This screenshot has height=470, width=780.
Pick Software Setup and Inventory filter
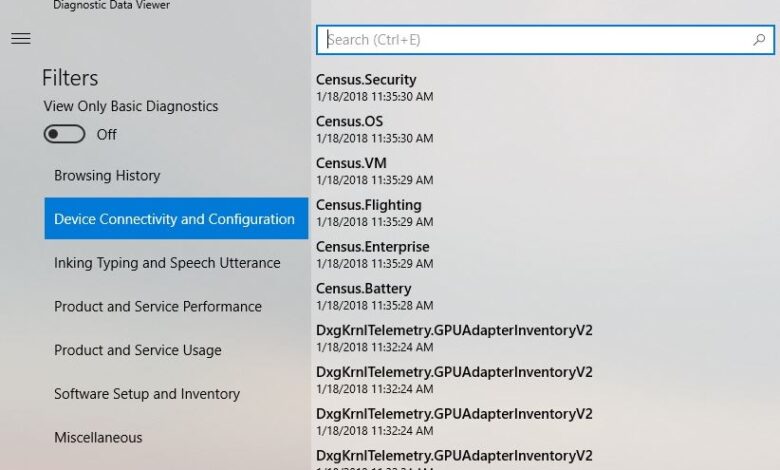[x=147, y=394]
